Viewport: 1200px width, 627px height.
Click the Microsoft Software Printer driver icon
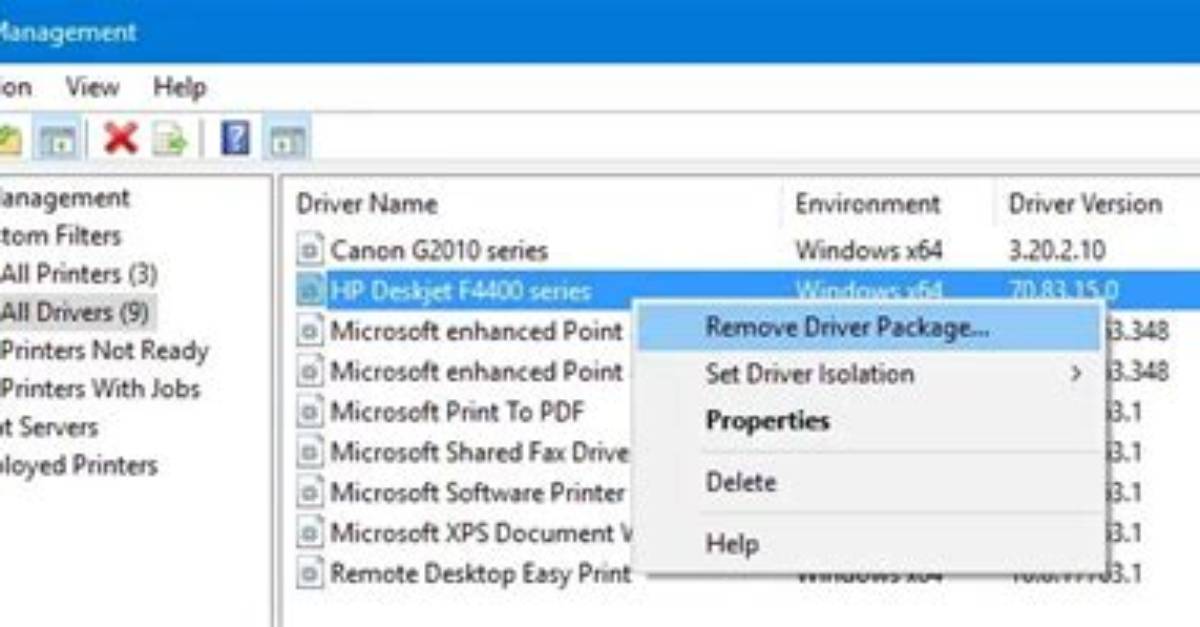pos(311,493)
